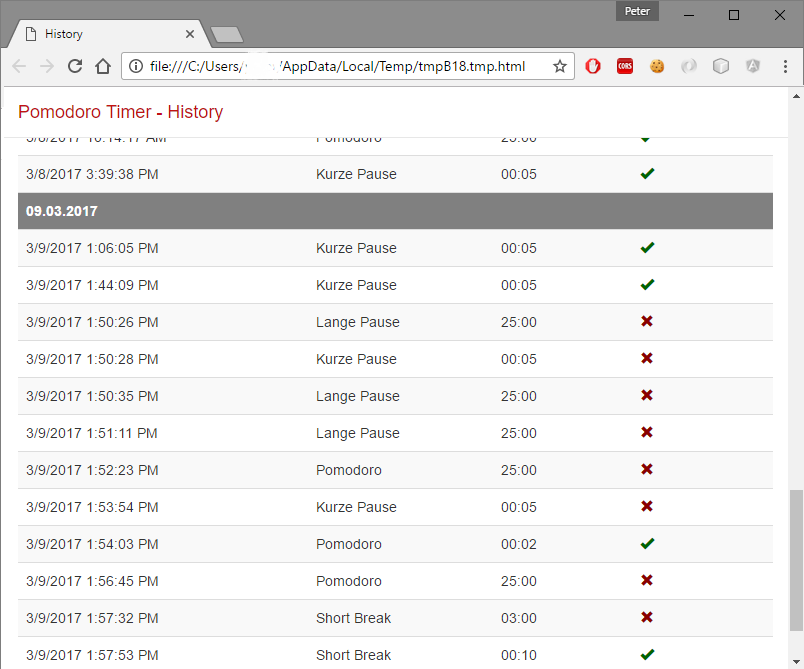Click Pomodoro in the 1:56:45 PM row
This screenshot has height=669, width=804.
(x=349, y=581)
